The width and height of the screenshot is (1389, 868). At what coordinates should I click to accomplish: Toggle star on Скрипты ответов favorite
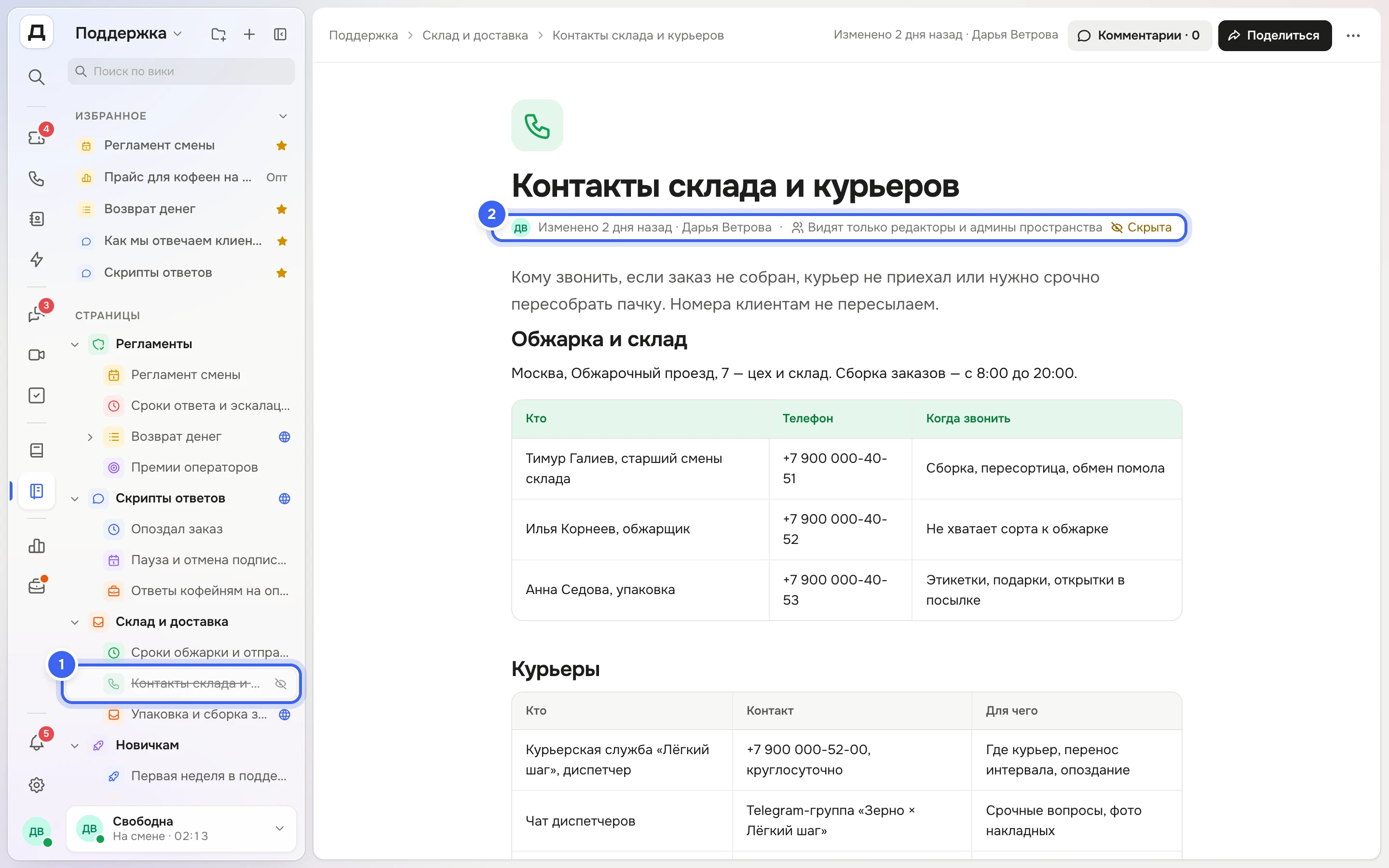pyautogui.click(x=282, y=272)
